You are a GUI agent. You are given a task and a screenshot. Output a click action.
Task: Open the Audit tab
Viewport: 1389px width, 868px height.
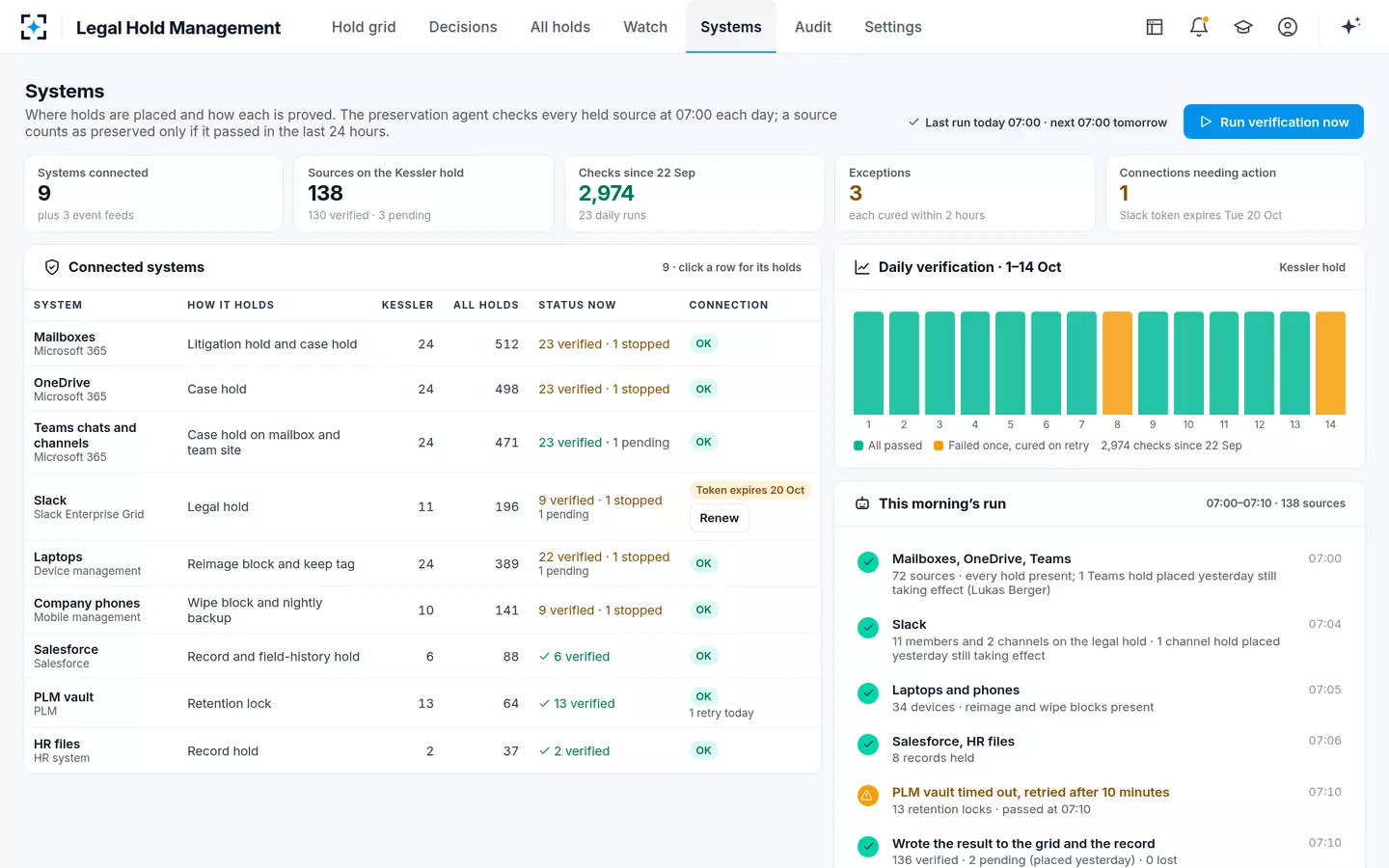click(x=813, y=27)
